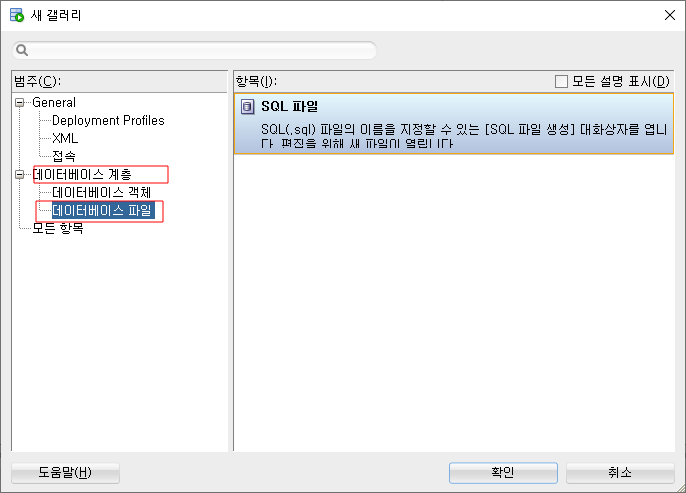Close the 새 갤러리 dialog

(x=669, y=15)
